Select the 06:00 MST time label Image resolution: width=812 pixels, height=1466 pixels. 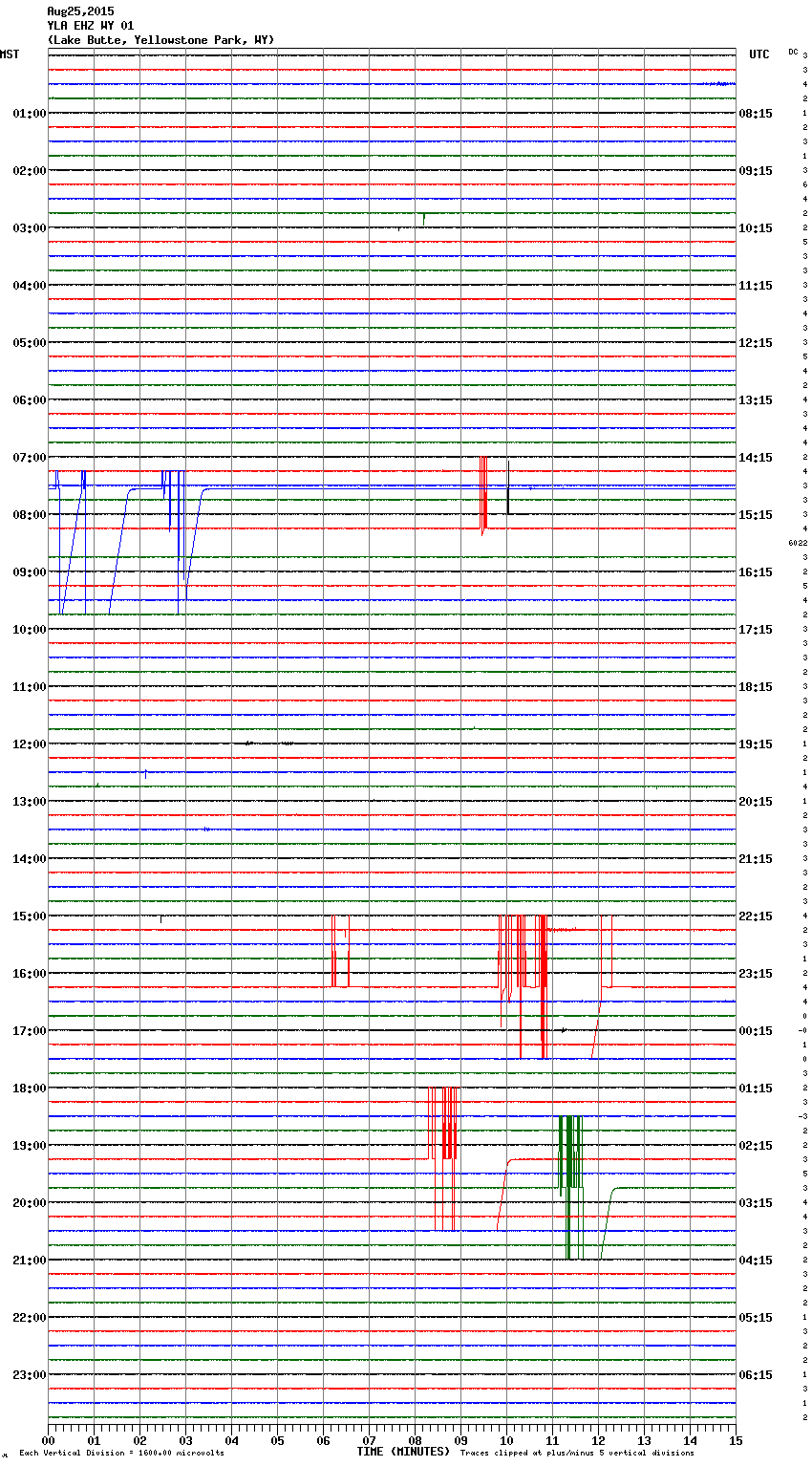29,399
